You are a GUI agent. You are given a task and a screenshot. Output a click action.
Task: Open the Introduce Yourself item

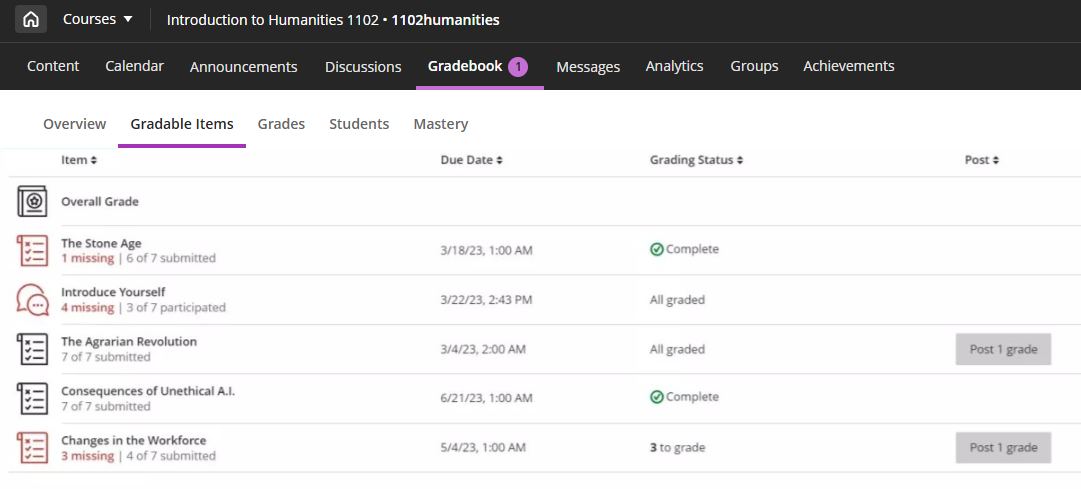(x=113, y=292)
